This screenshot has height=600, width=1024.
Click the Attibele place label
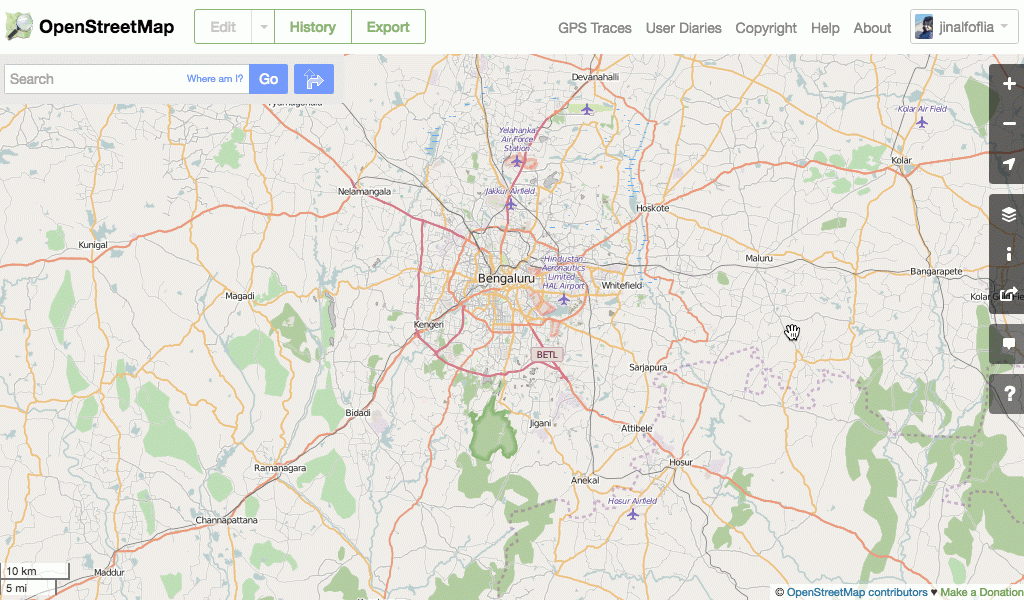coord(637,428)
